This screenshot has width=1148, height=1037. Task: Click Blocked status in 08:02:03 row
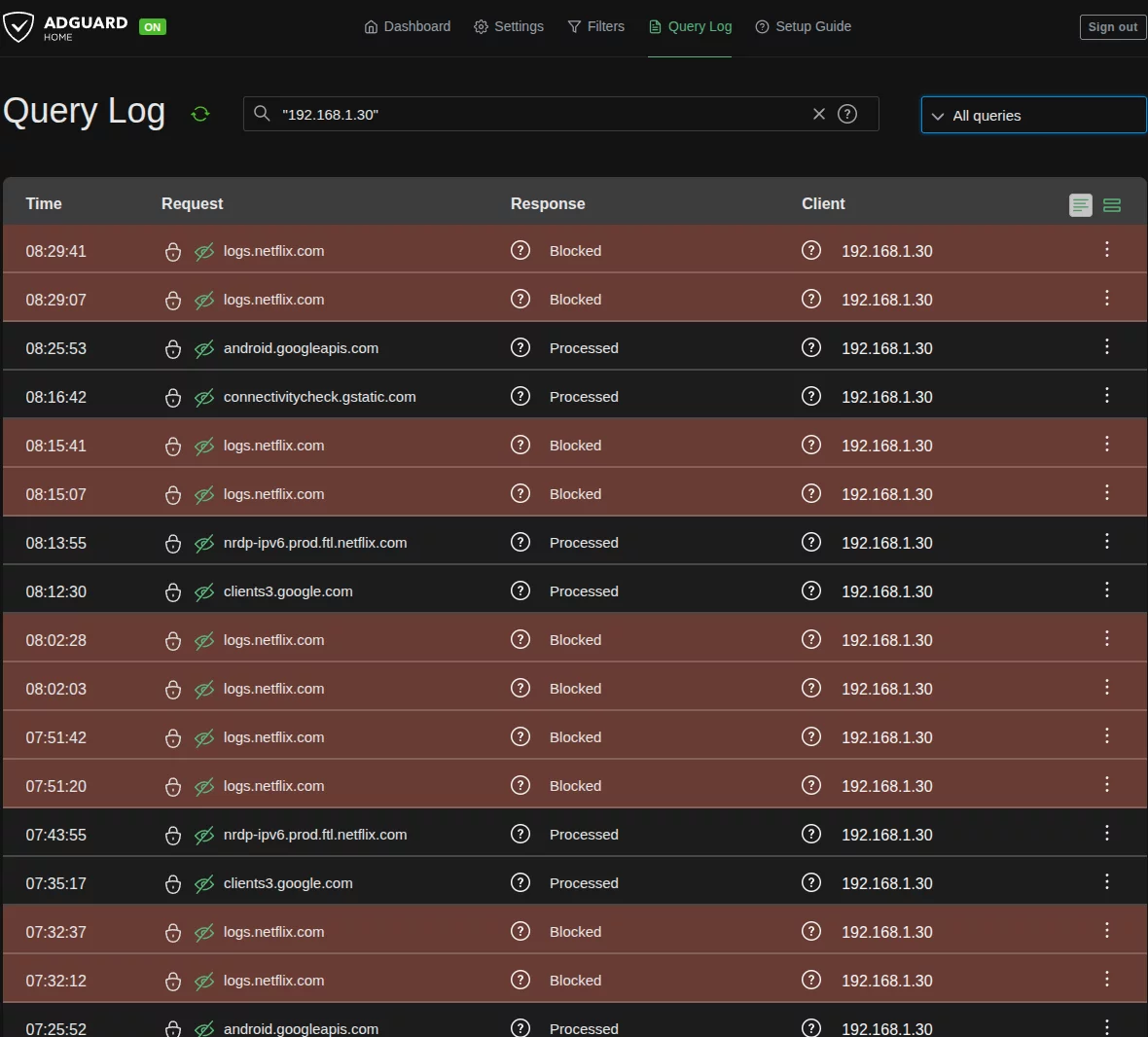pos(576,690)
